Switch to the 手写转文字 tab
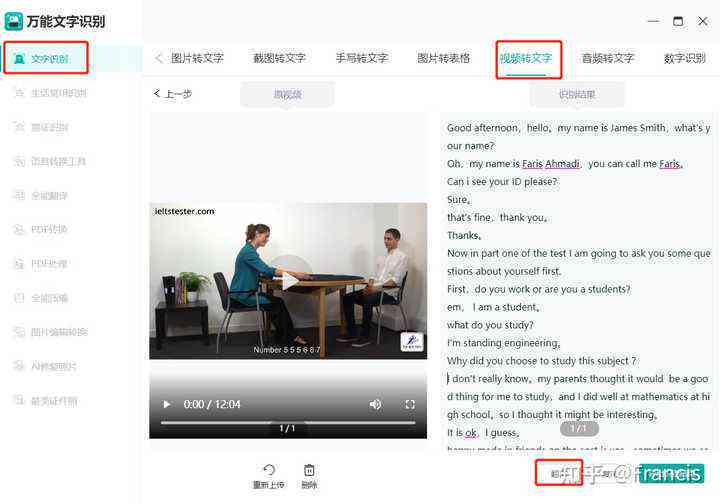Viewport: 720px width, 503px height. point(362,58)
